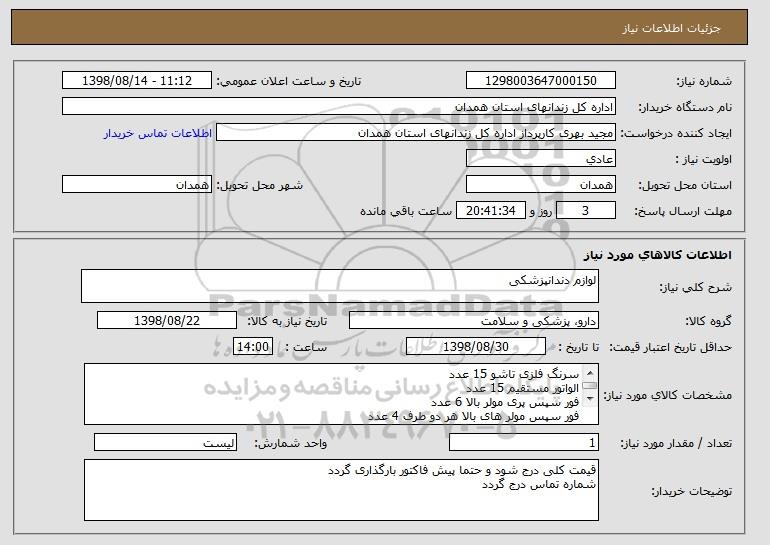Viewport: 770px width, 545px height.
Task: Click the quantity field showing 1
Action: click(524, 442)
